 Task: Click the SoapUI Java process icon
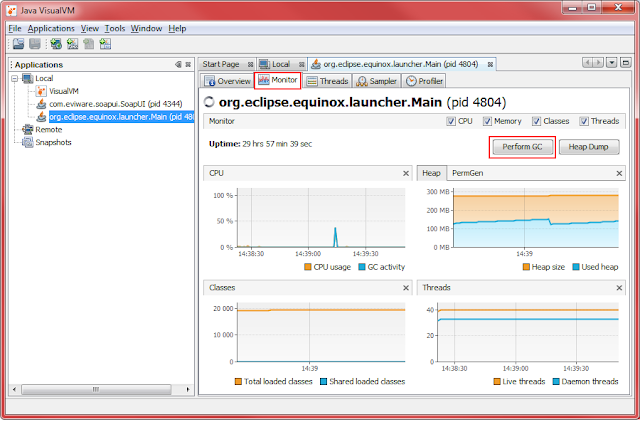coord(41,104)
